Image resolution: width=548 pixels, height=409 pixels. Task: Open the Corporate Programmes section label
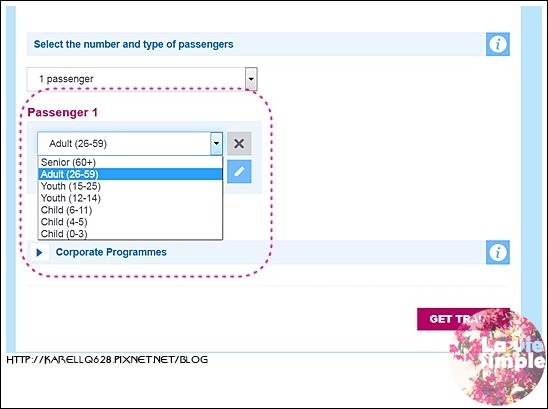tap(111, 252)
